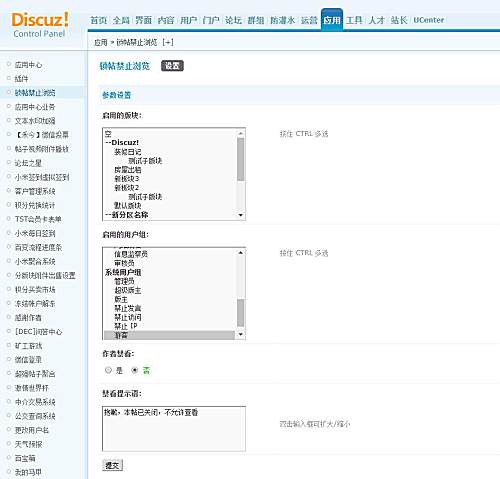Viewport: 500px width, 479px height.
Task: Click the Discuz! Control Panel logo
Action: pos(40,25)
